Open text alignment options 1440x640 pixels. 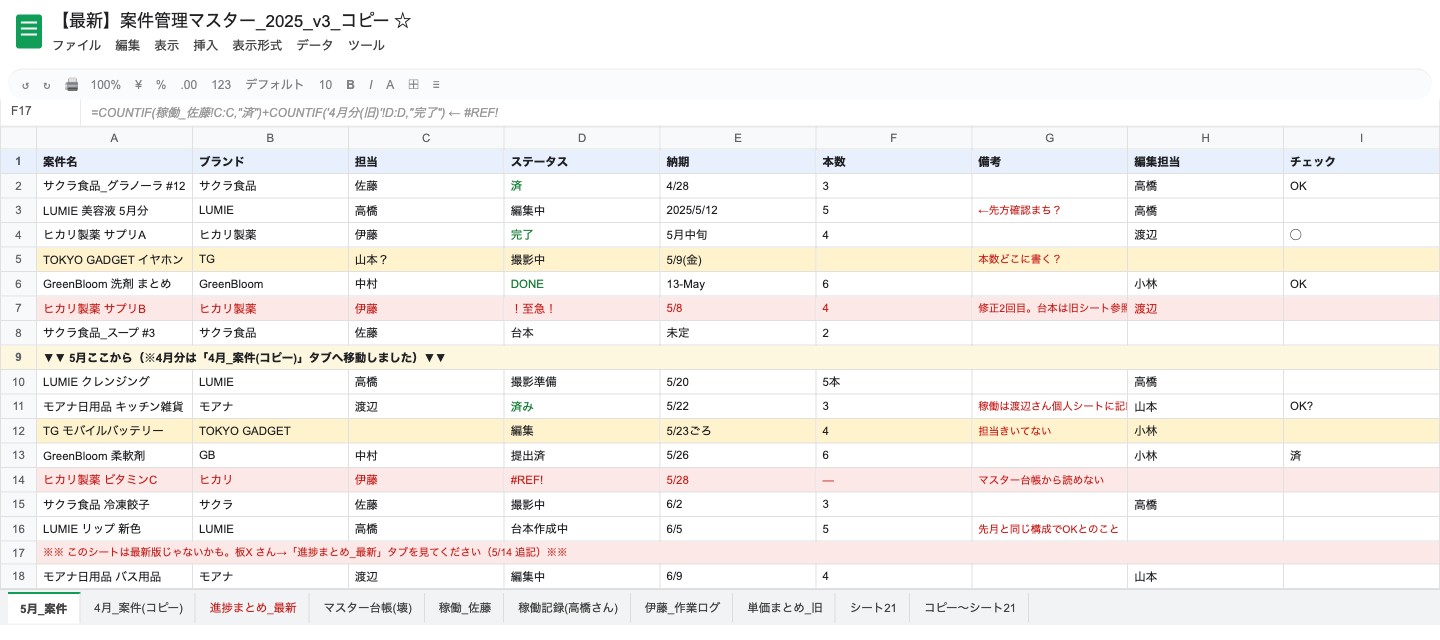[436, 85]
